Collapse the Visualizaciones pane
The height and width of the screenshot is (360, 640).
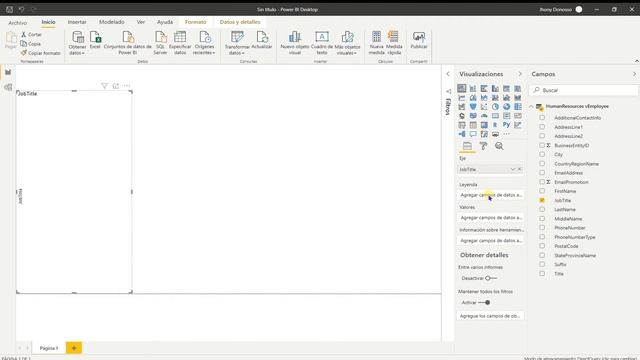pyautogui.click(x=520, y=74)
